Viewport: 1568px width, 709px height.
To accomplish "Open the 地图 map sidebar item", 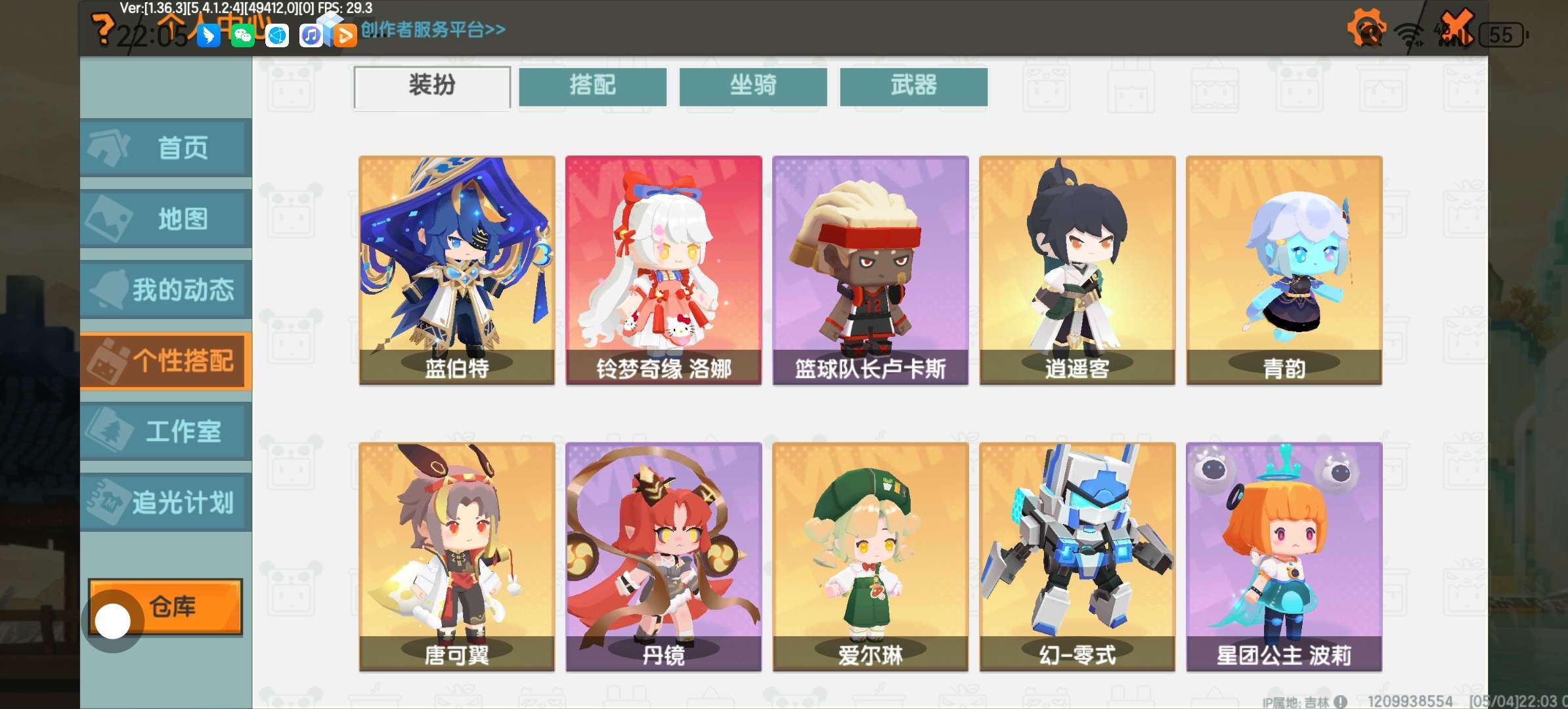I will pyautogui.click(x=166, y=218).
